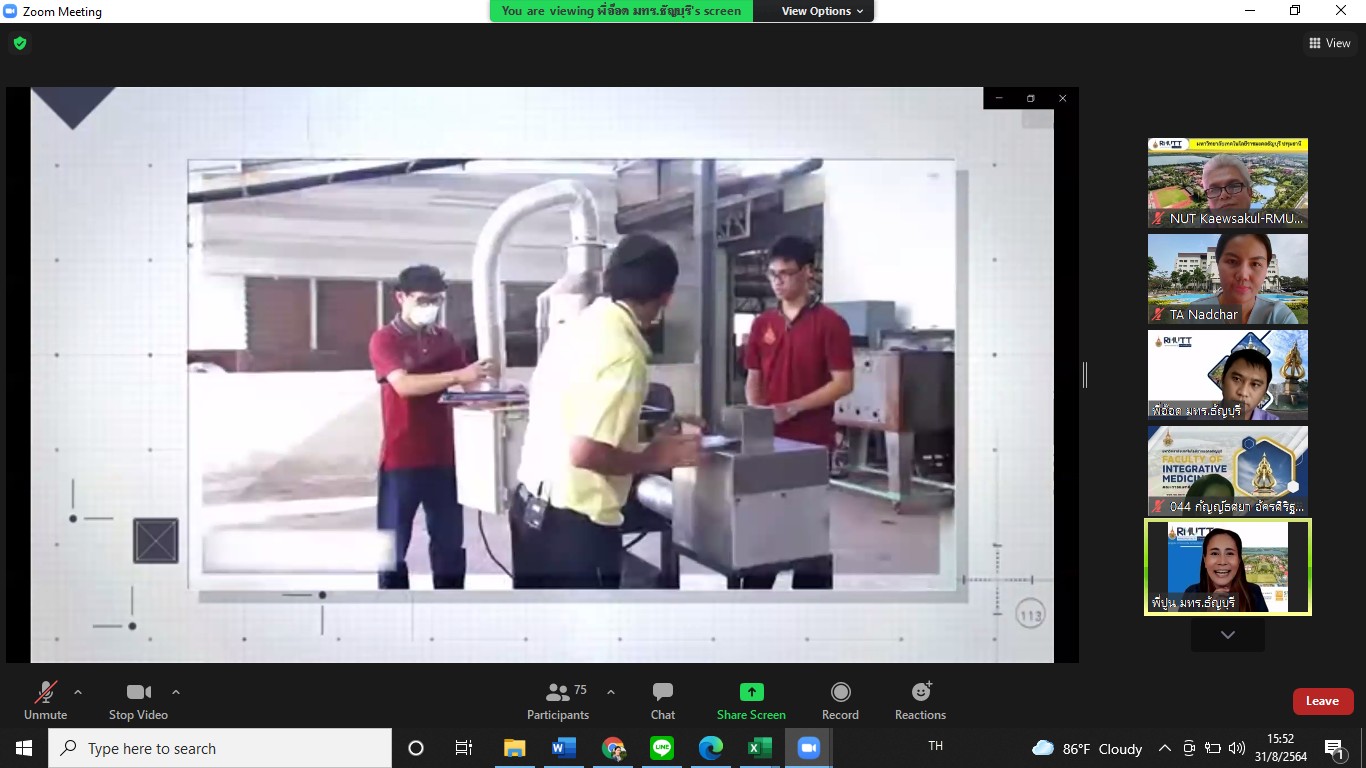Image resolution: width=1366 pixels, height=768 pixels.
Task: Open the LINE app in taskbar
Action: click(x=662, y=748)
